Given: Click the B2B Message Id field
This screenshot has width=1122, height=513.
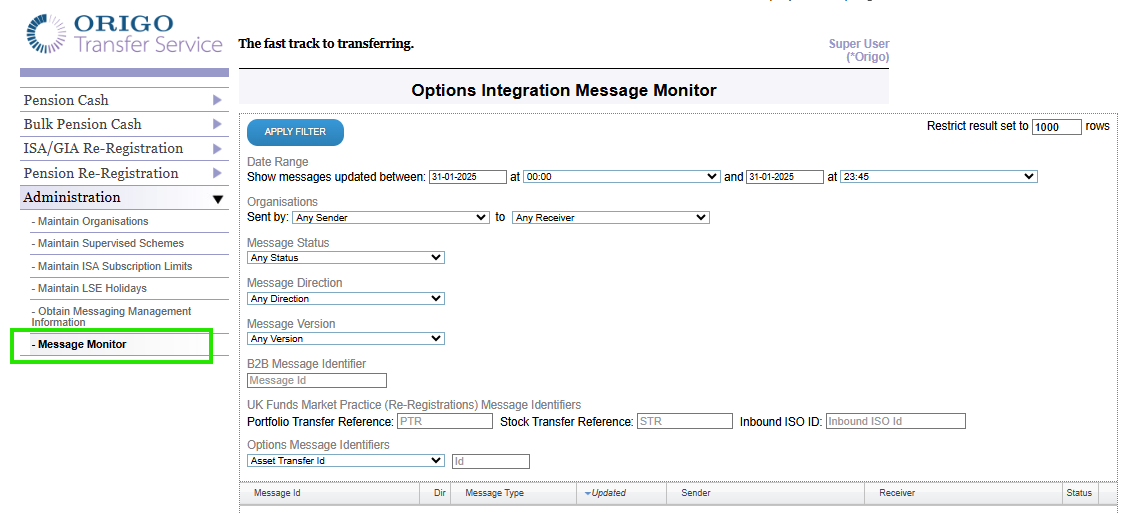Looking at the screenshot, I should point(317,381).
